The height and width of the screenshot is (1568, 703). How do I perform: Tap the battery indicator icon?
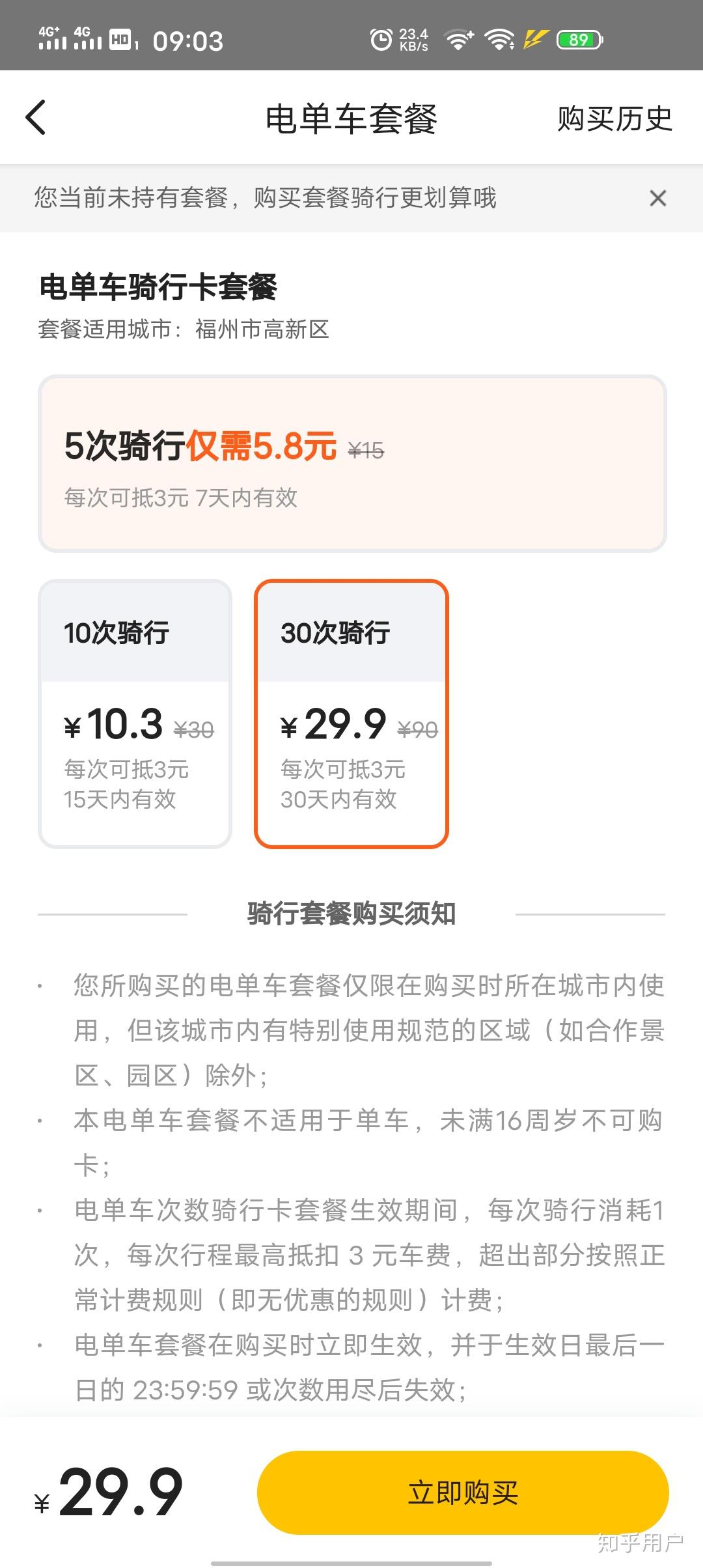(579, 40)
